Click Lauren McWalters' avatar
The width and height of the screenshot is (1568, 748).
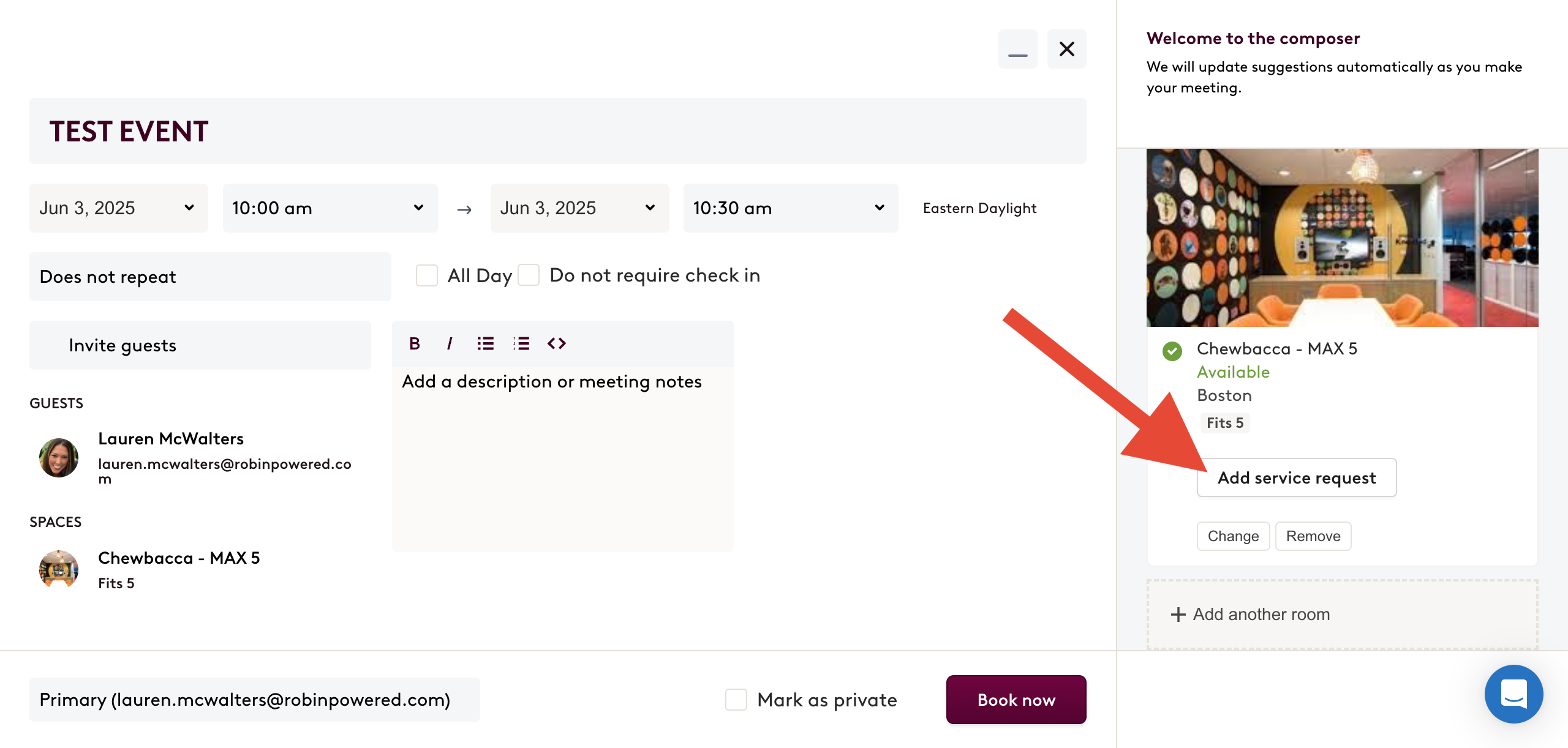pyautogui.click(x=59, y=458)
